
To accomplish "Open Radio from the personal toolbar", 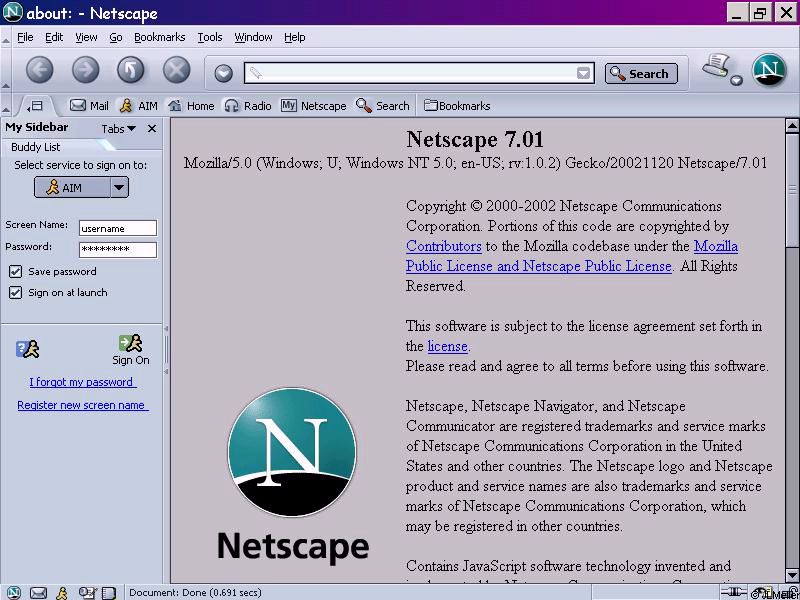I will (x=248, y=106).
